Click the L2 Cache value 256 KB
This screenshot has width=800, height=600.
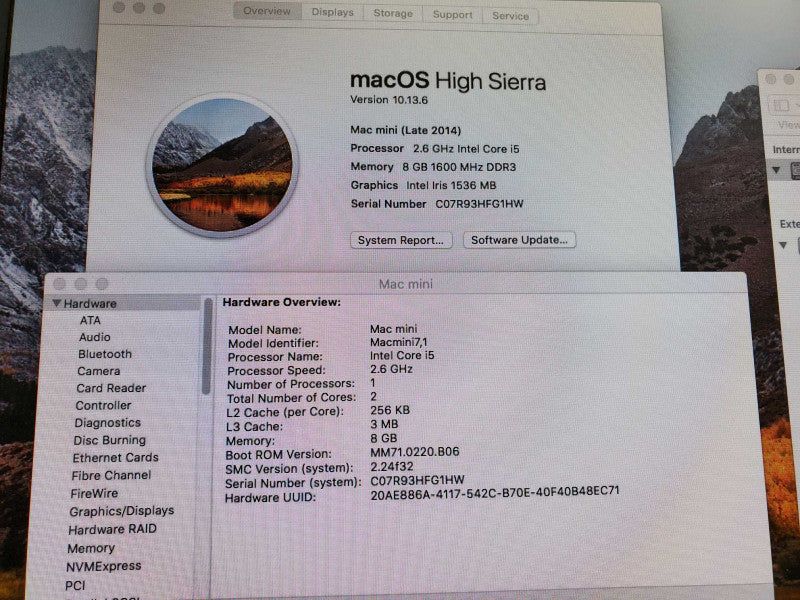coord(390,410)
